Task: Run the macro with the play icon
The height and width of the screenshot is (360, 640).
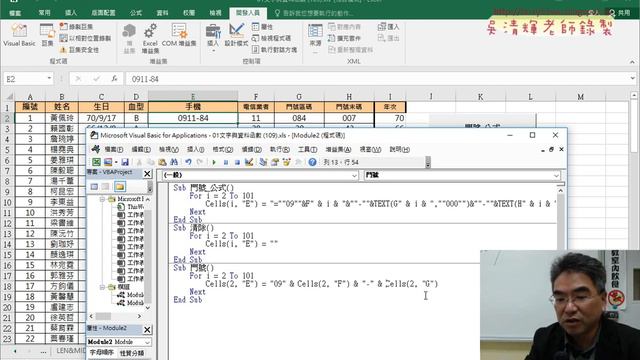Action: click(214, 162)
